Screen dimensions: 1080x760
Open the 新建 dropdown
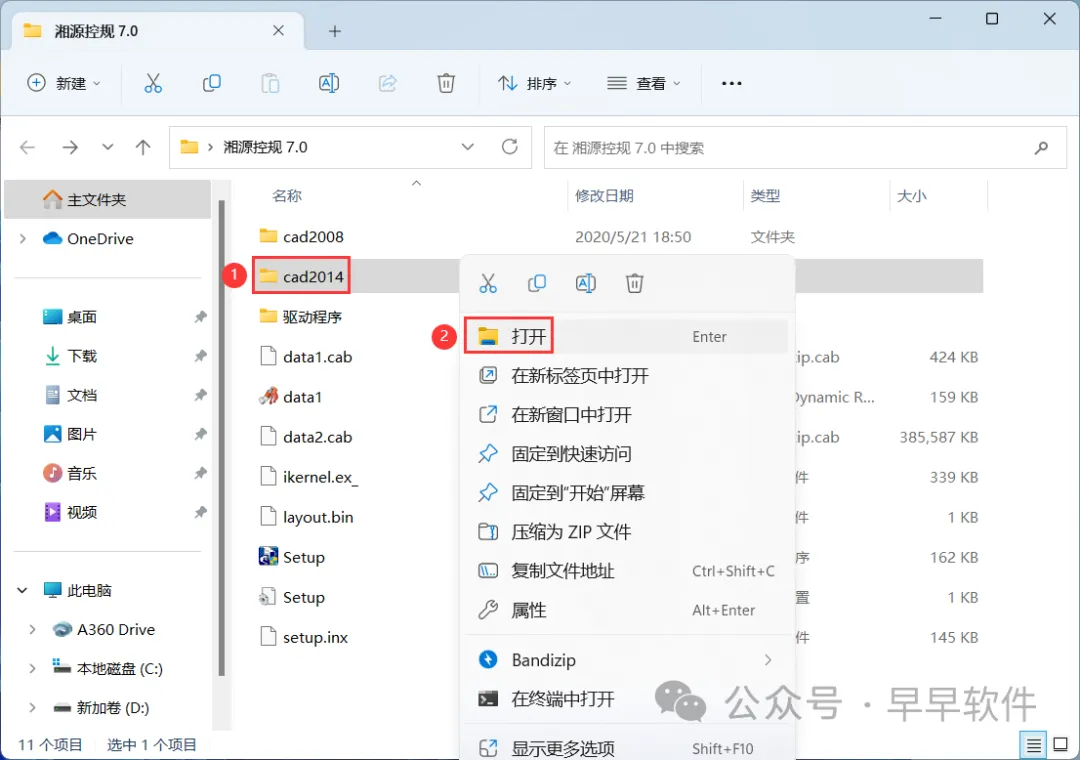tap(64, 83)
